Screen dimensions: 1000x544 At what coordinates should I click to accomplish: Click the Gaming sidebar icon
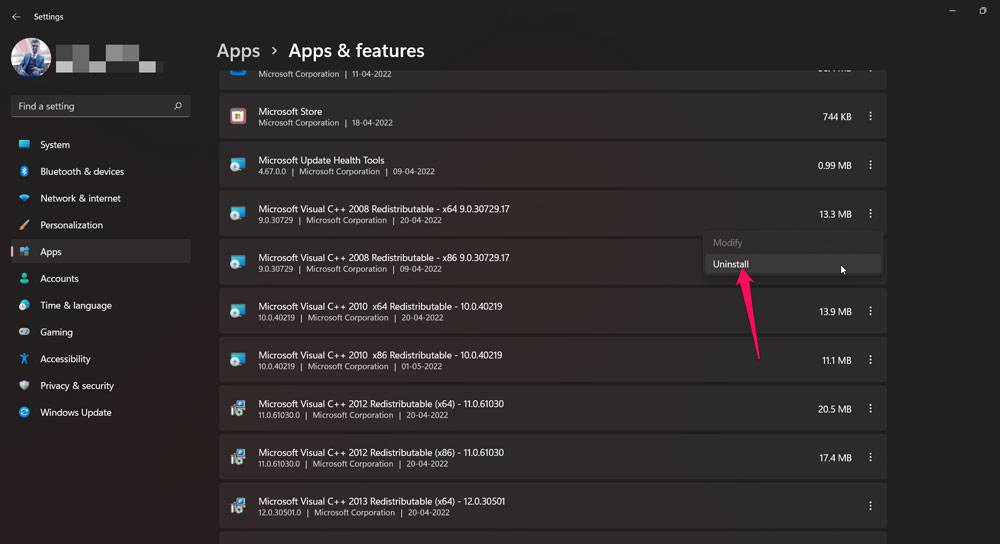point(25,332)
